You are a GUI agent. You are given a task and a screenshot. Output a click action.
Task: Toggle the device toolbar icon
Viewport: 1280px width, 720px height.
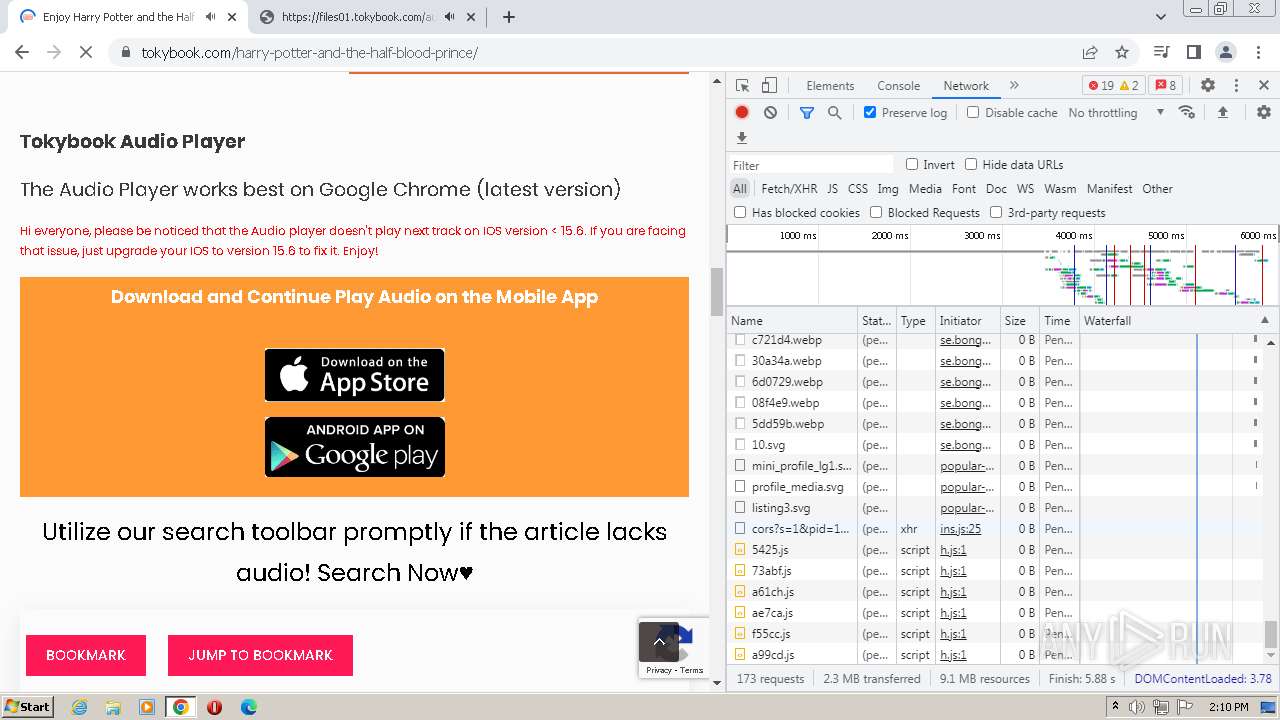[769, 86]
